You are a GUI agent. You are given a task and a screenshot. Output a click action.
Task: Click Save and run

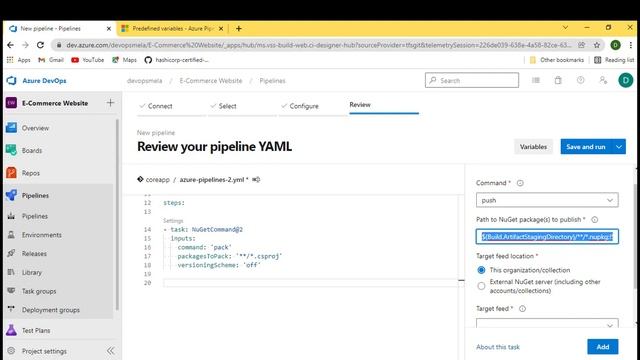(586, 147)
